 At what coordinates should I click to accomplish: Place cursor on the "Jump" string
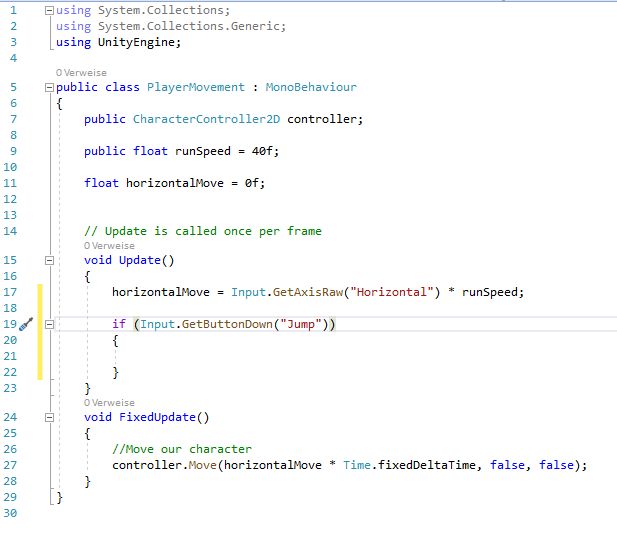[x=302, y=324]
